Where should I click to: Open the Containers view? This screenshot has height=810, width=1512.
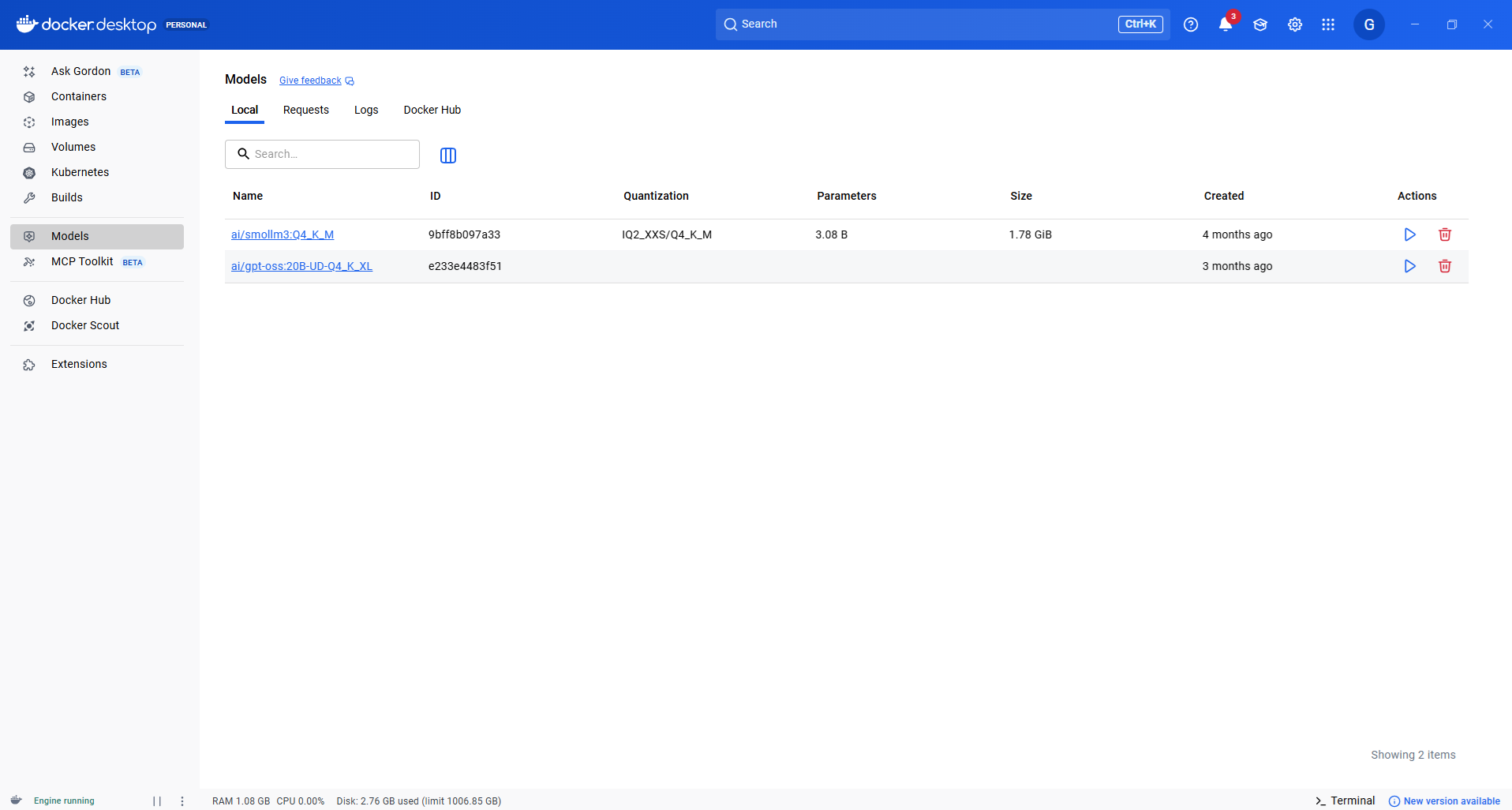pos(96,96)
